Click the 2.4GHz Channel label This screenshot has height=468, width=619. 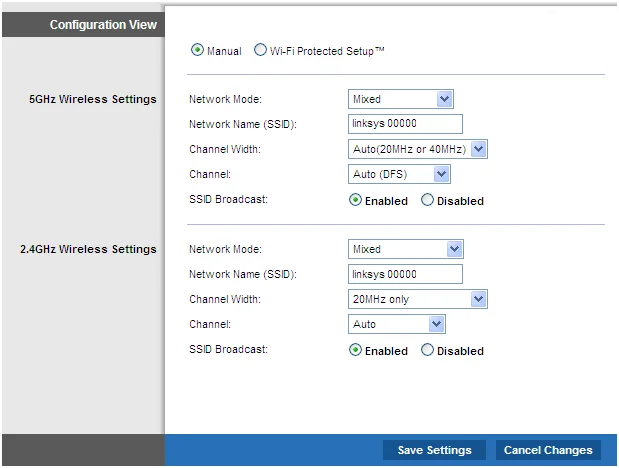pyautogui.click(x=210, y=324)
